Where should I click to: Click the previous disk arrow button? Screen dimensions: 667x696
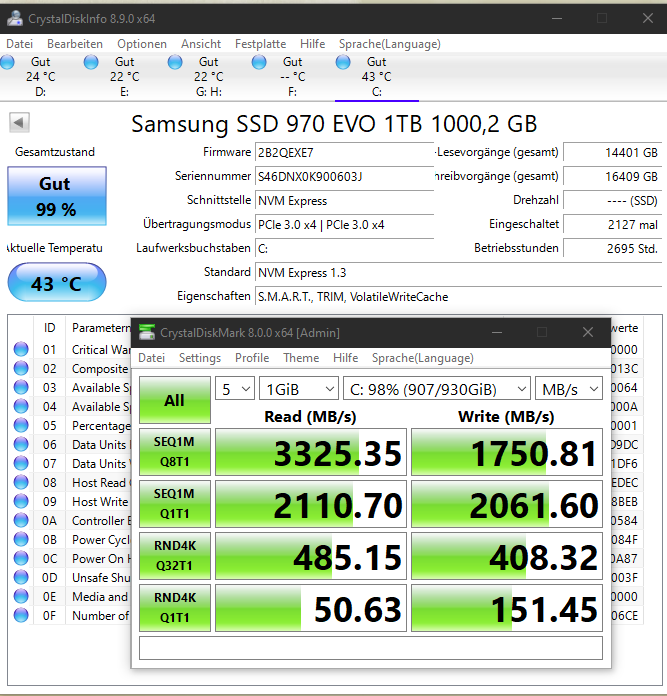click(x=19, y=123)
